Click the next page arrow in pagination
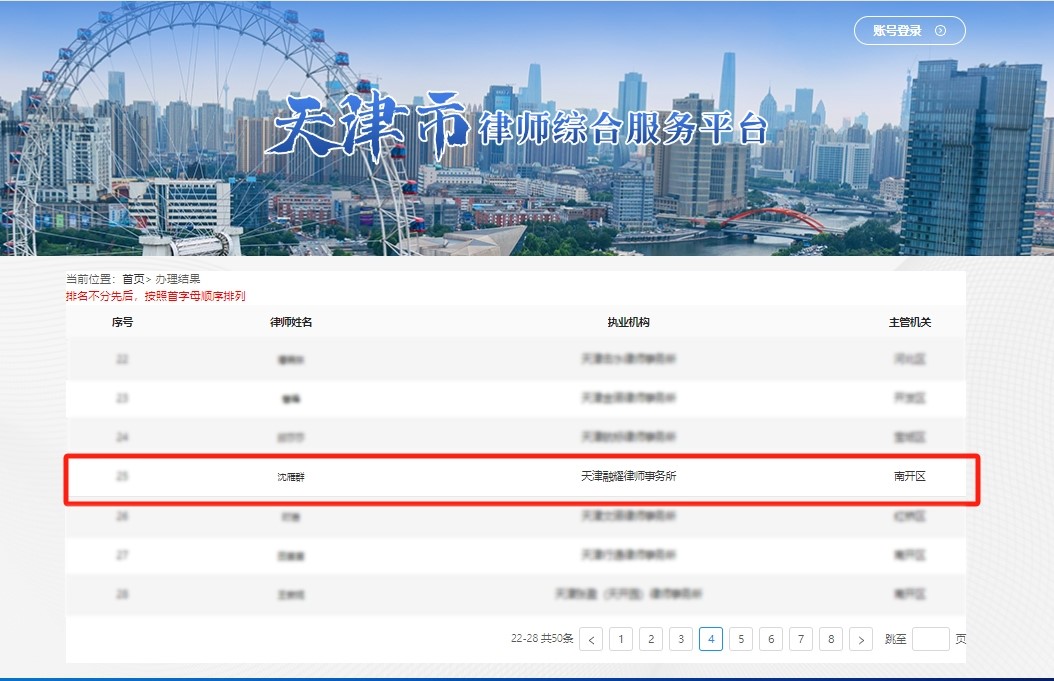Image resolution: width=1054 pixels, height=681 pixels. coord(861,638)
